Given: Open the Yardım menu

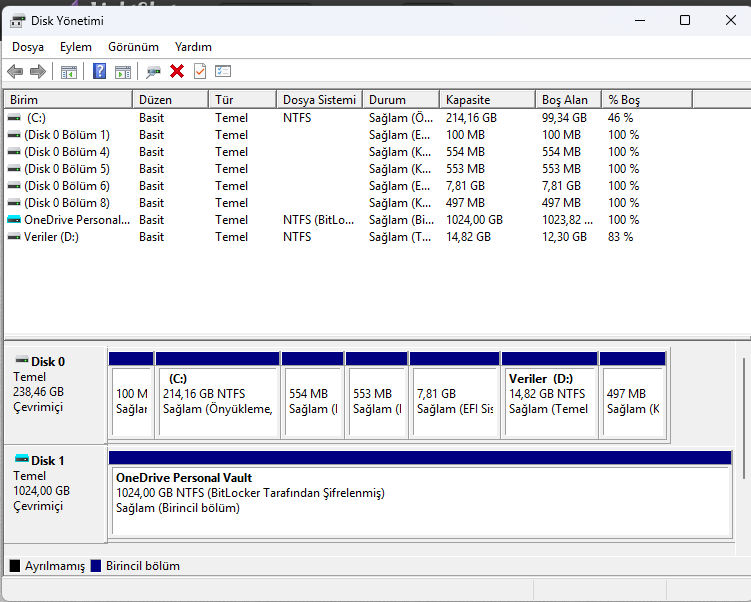Looking at the screenshot, I should coord(193,47).
